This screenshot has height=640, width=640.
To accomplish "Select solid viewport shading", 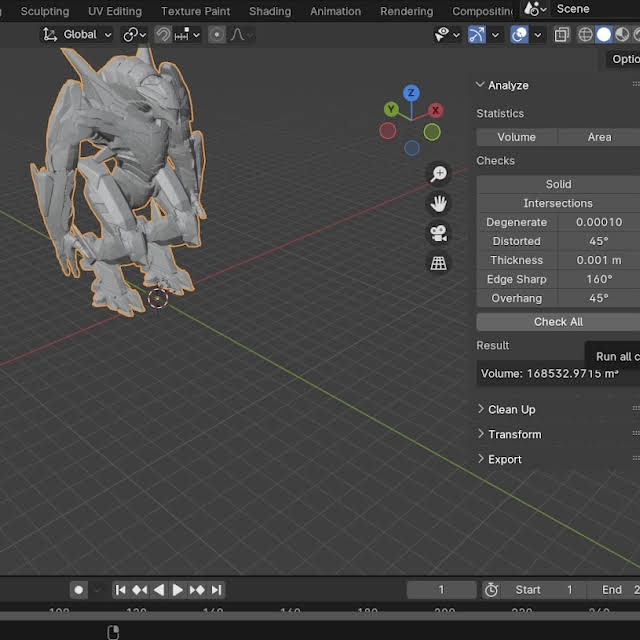I will click(x=604, y=35).
